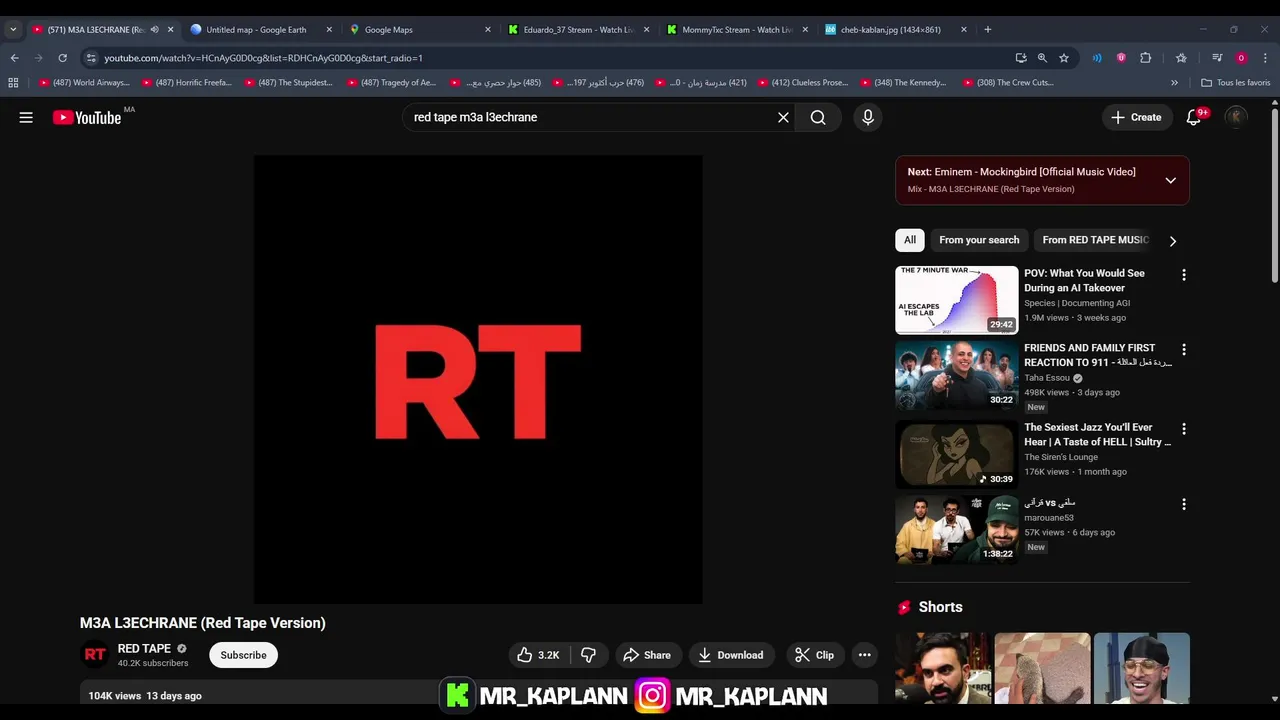Open the RED TAPE channel name link
This screenshot has height=720, width=1280.
pos(144,649)
